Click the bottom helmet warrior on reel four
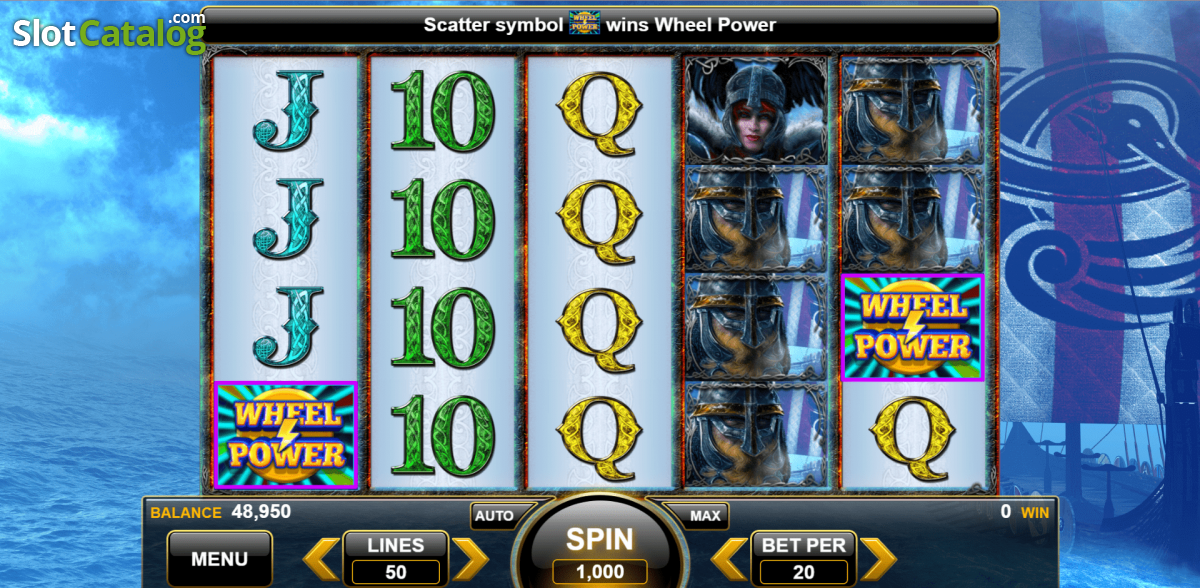This screenshot has width=1200, height=588. click(756, 436)
